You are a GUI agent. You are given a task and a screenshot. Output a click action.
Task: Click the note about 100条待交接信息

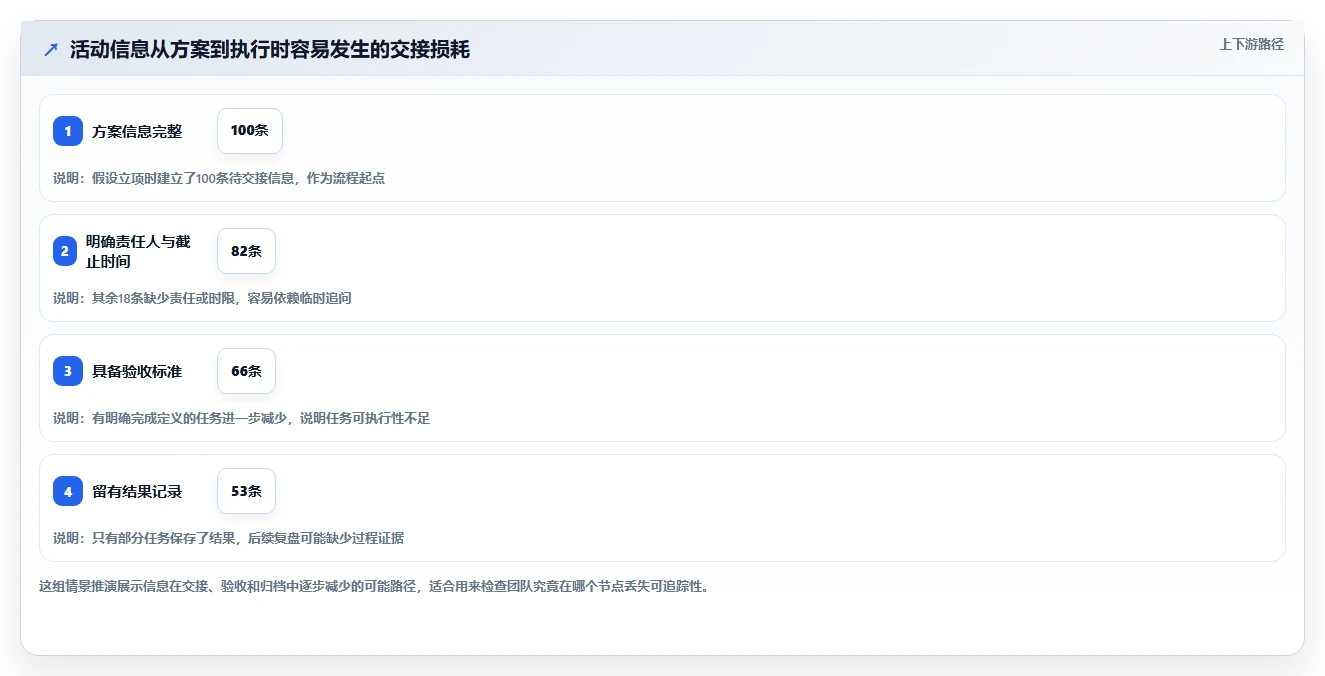click(x=219, y=178)
